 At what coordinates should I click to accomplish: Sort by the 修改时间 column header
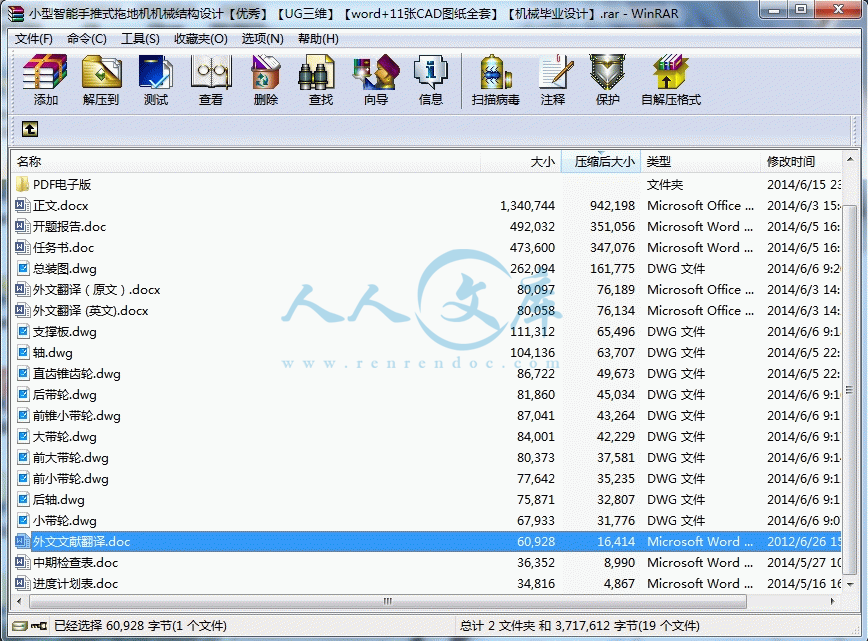[800, 162]
